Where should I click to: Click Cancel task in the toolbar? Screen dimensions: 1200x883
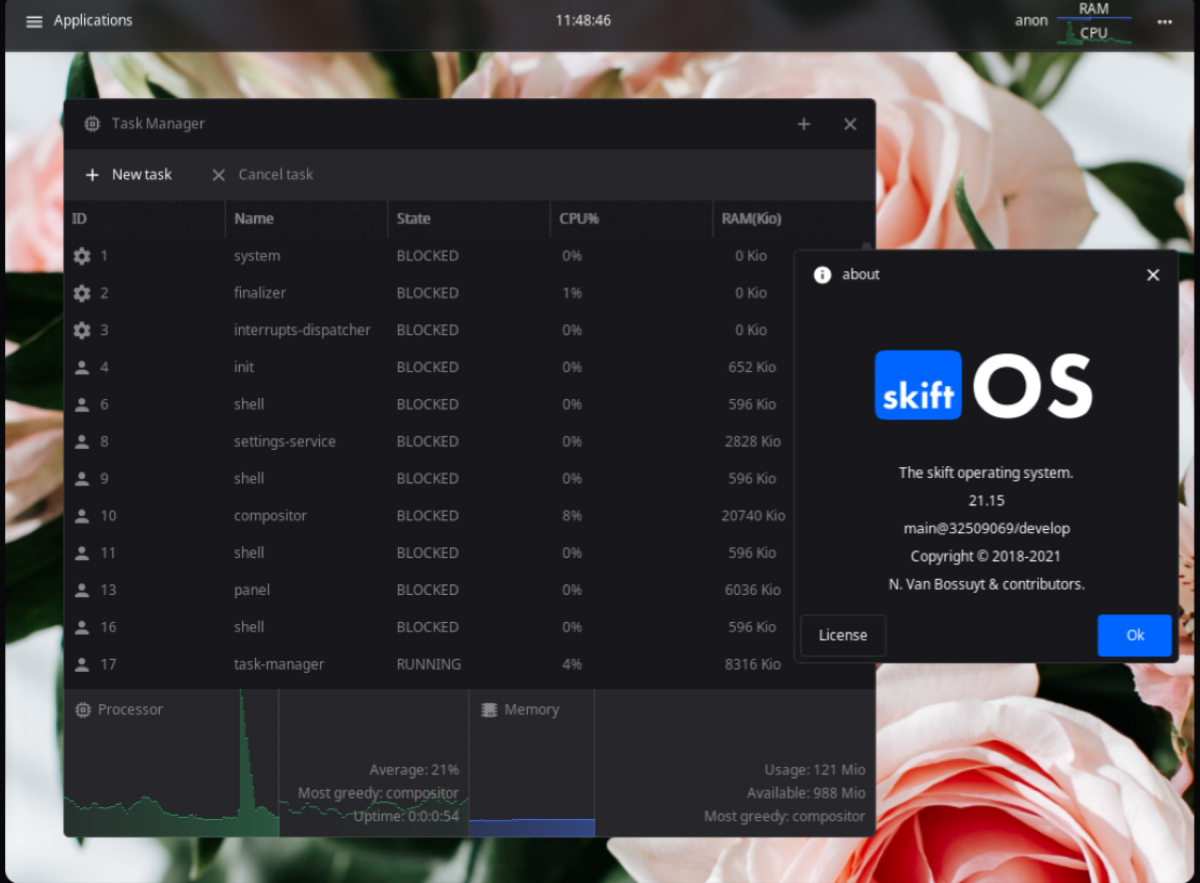pyautogui.click(x=262, y=174)
